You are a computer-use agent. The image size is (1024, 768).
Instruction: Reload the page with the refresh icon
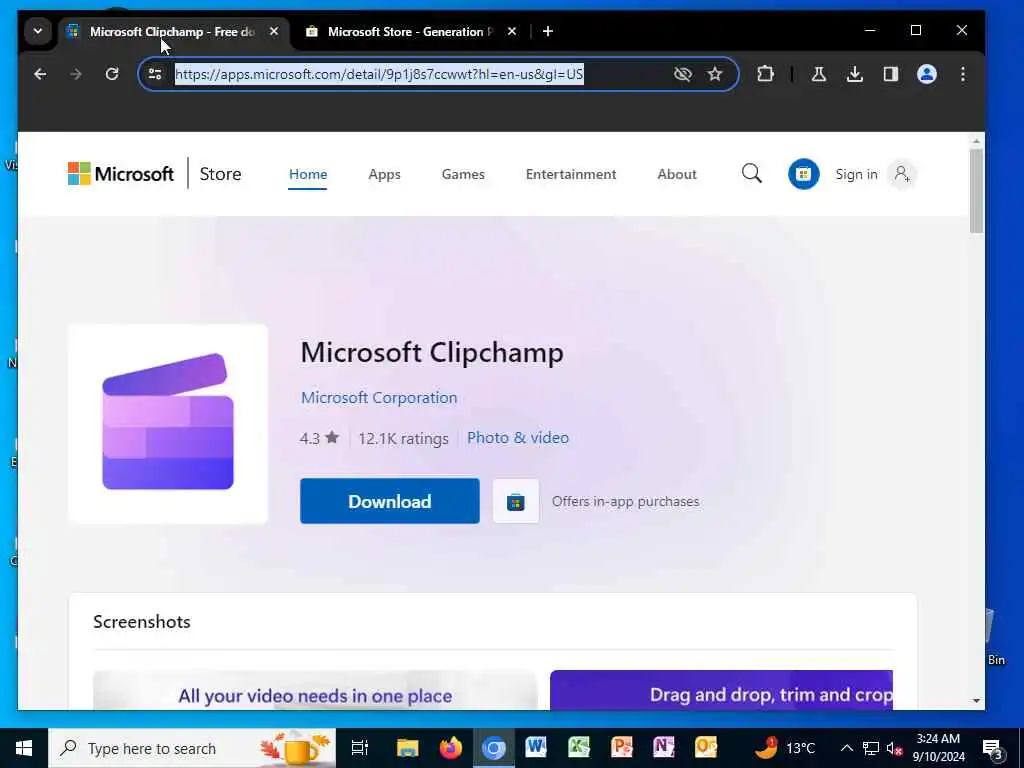click(x=112, y=74)
